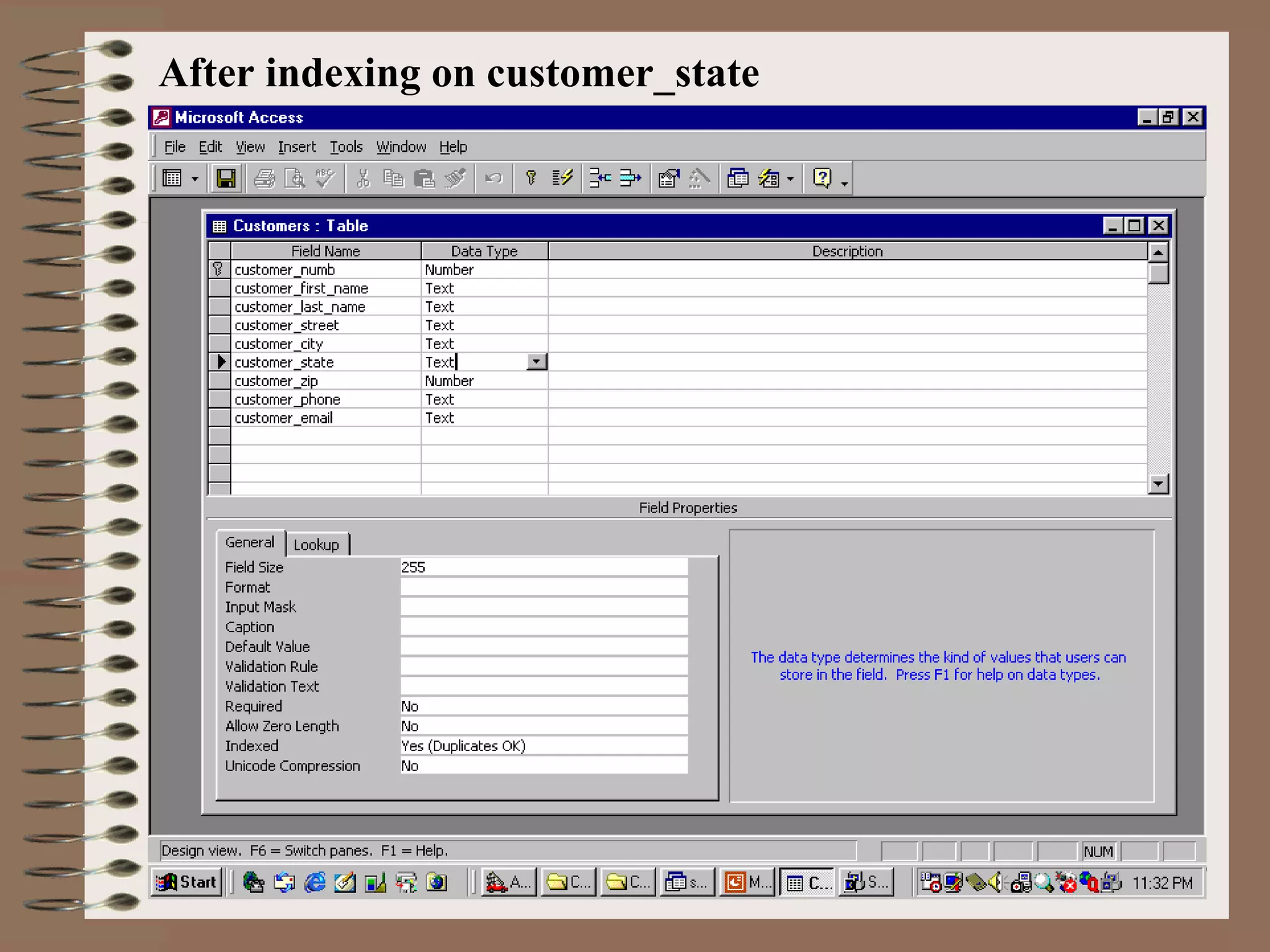Viewport: 1270px width, 952px height.
Task: Expand the New Object dropdown arrow
Action: [790, 179]
